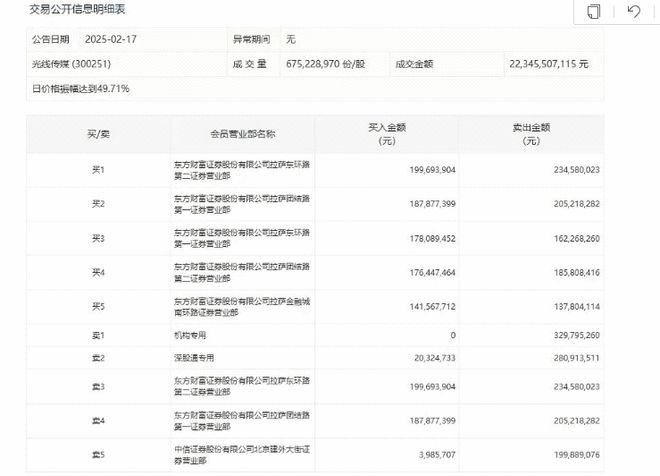
Task: Select the 买2 row label
Action: click(x=98, y=204)
